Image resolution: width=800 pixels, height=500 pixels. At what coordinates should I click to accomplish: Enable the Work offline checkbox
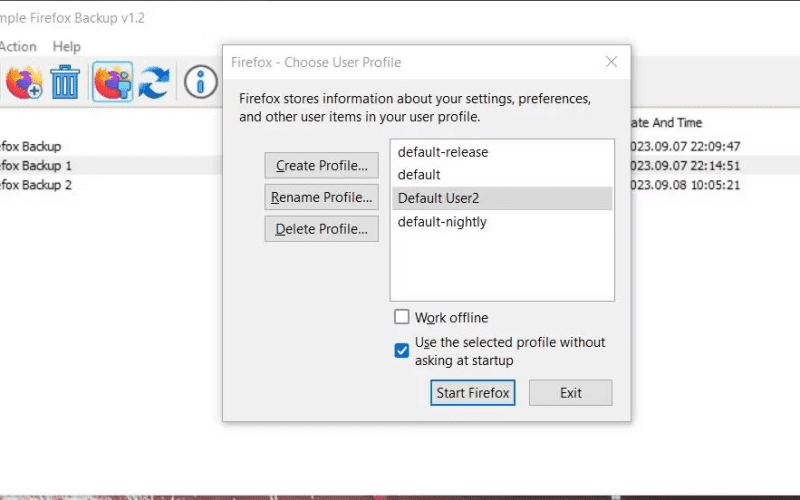click(402, 317)
